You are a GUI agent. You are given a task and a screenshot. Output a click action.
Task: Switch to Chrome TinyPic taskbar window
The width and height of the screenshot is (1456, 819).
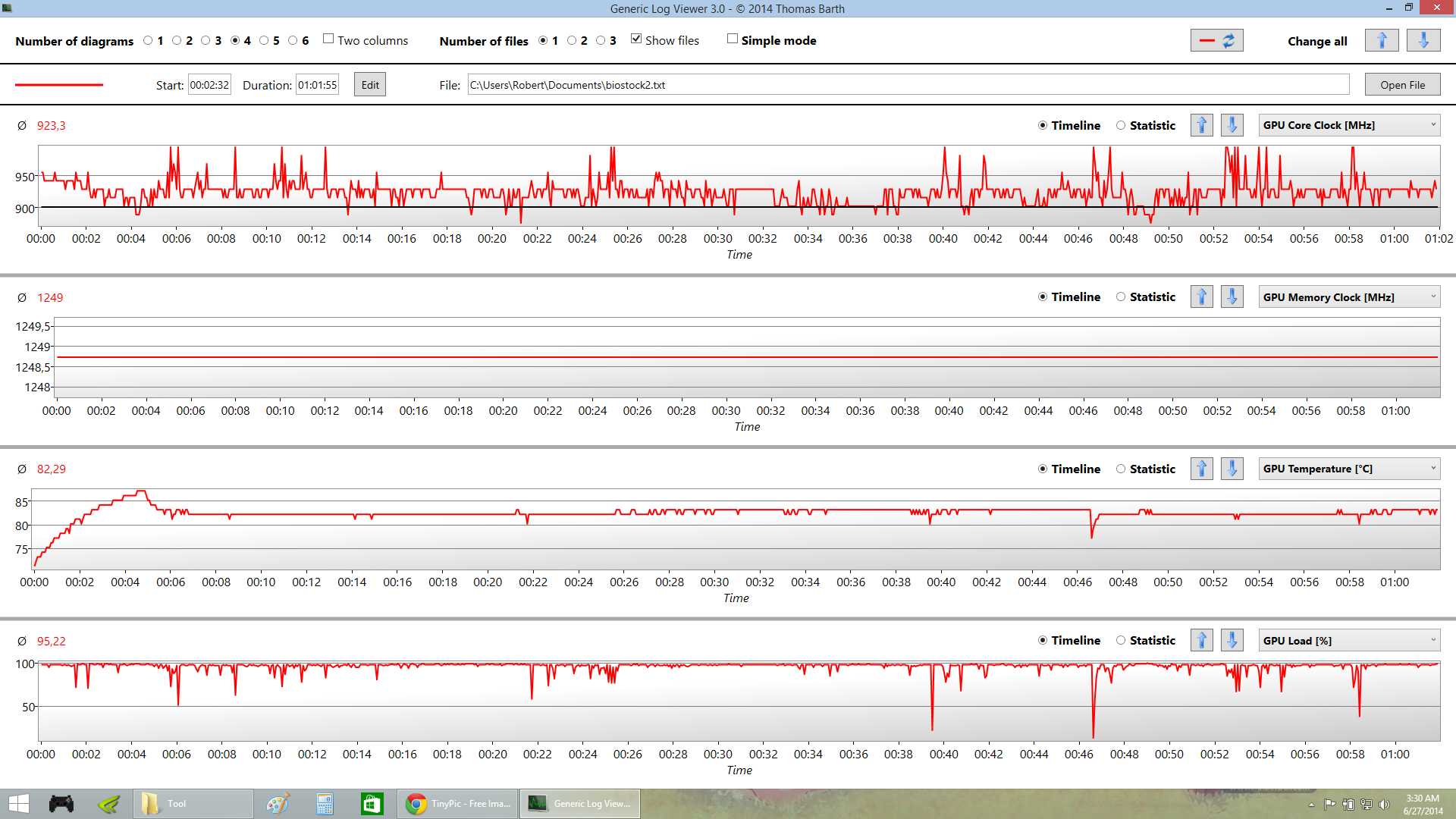pyautogui.click(x=458, y=804)
